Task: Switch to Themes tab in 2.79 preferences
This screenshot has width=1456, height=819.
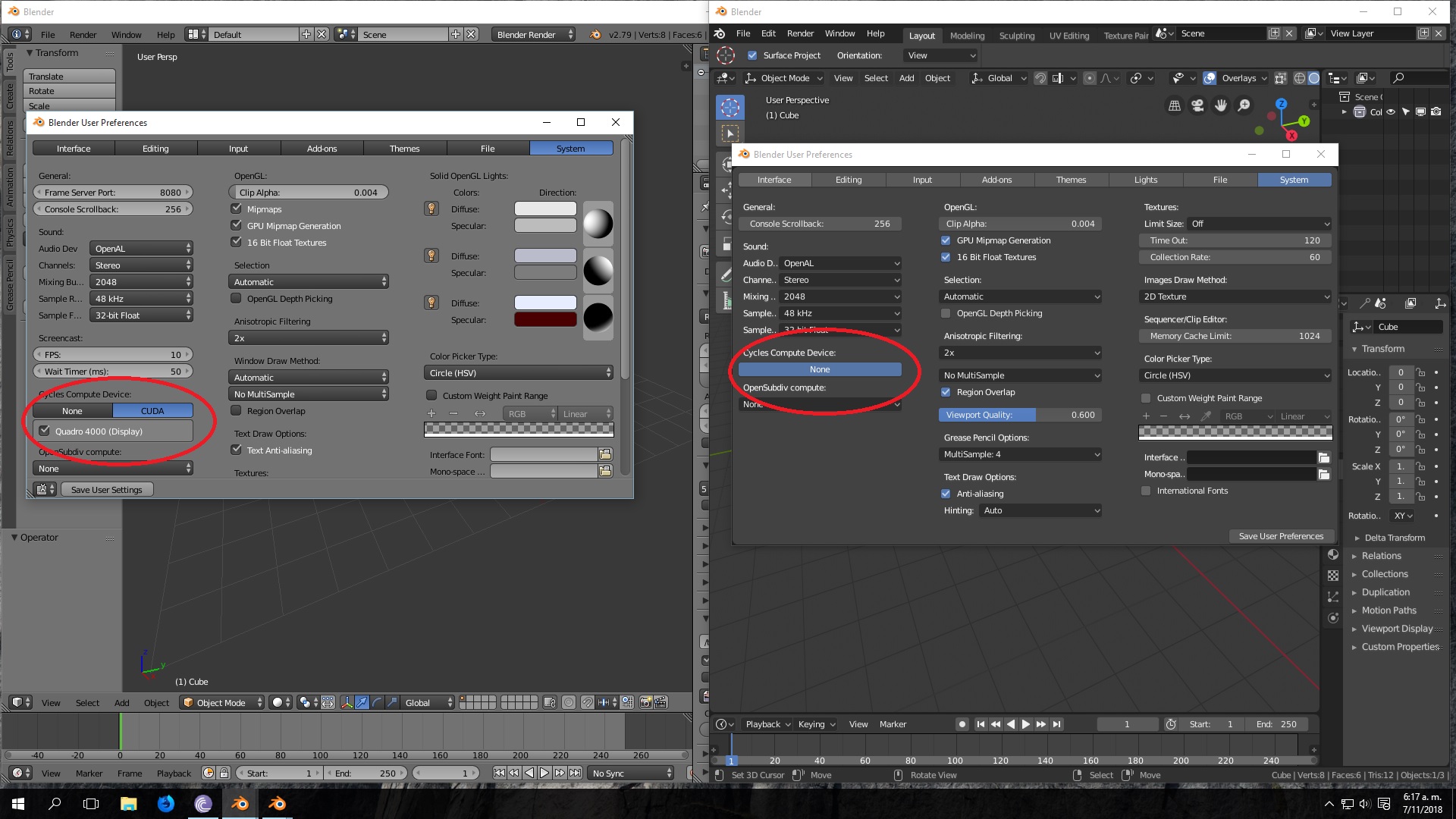Action: click(405, 149)
